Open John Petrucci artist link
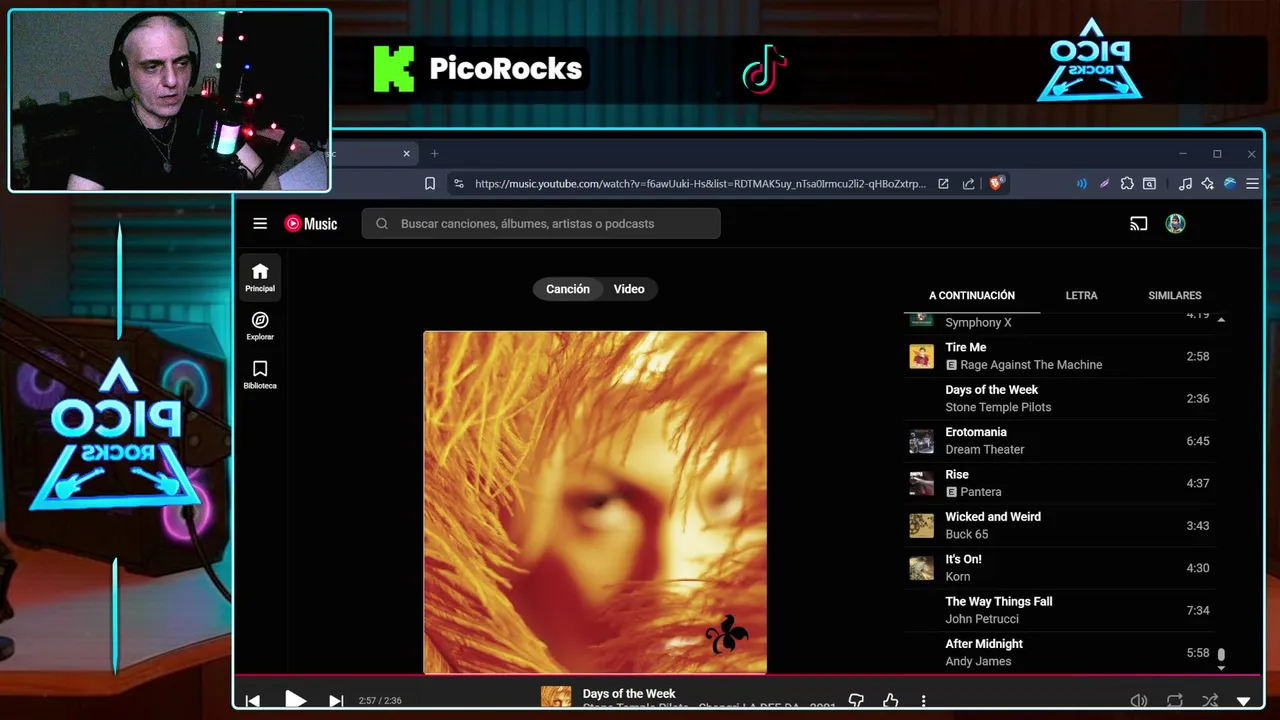The image size is (1280, 720). tap(982, 619)
